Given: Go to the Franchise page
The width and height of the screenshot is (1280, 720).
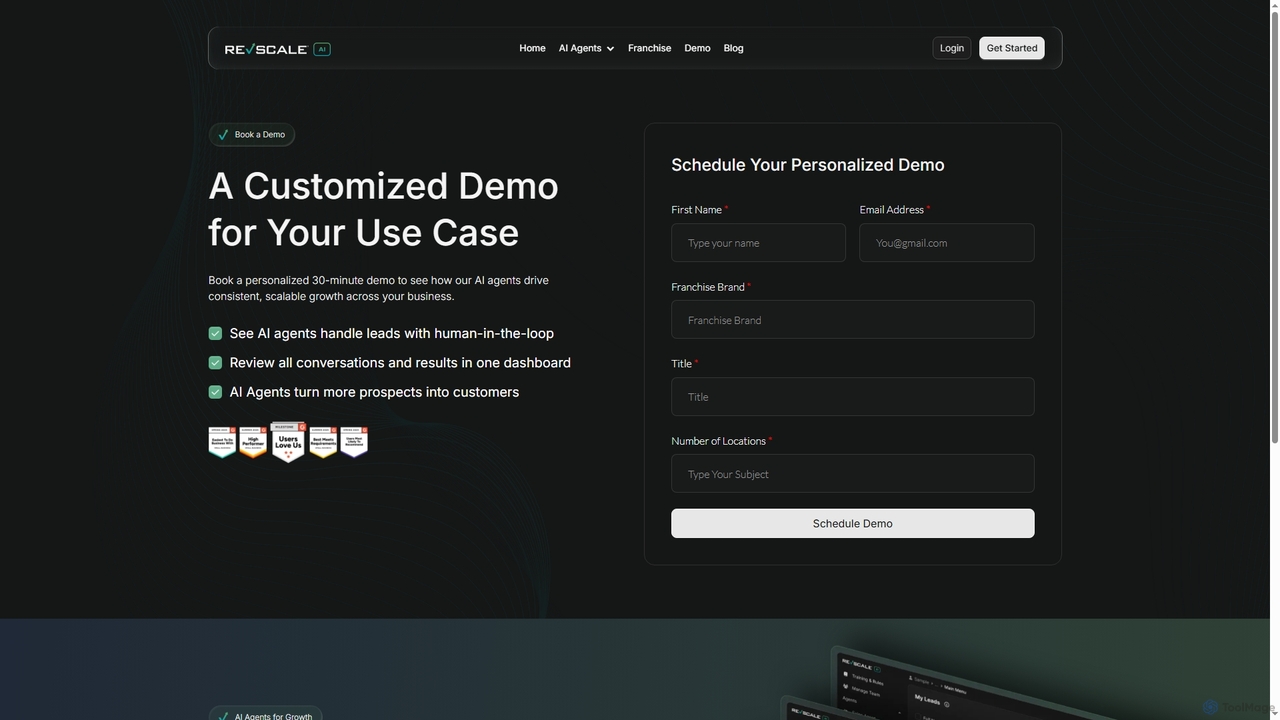Looking at the screenshot, I should (x=649, y=48).
